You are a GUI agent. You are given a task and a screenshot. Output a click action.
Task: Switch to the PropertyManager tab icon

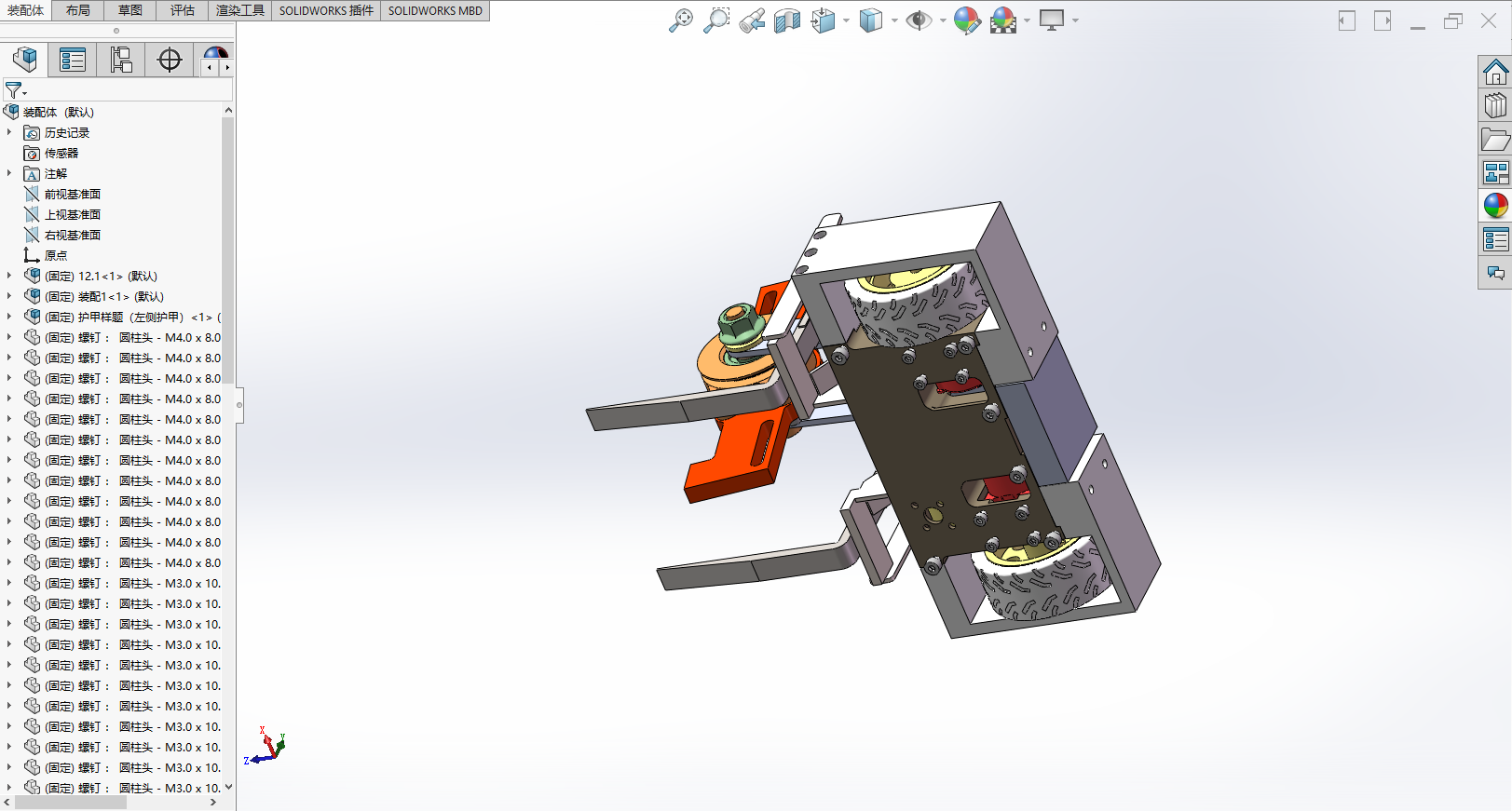pos(73,60)
